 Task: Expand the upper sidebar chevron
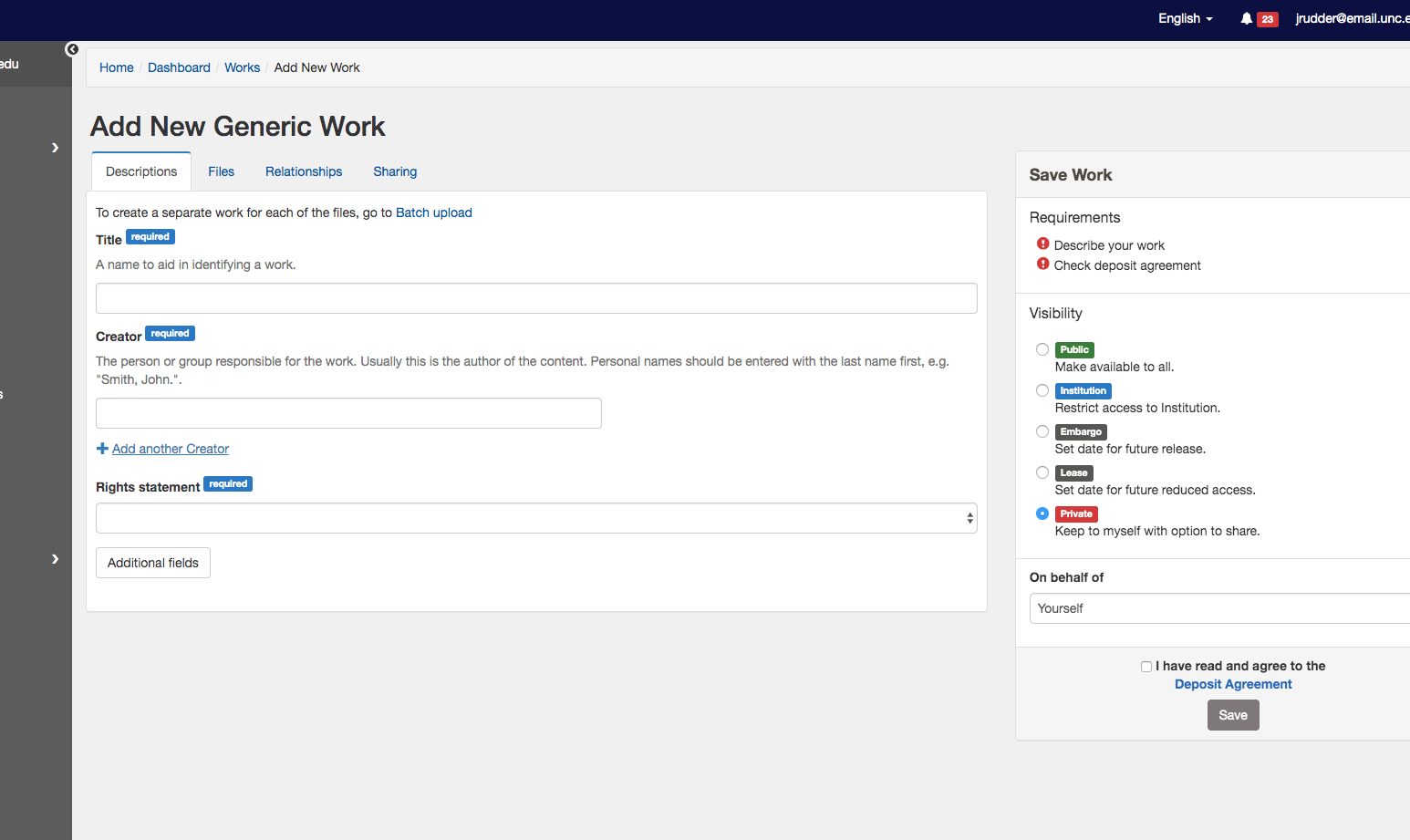click(x=55, y=148)
